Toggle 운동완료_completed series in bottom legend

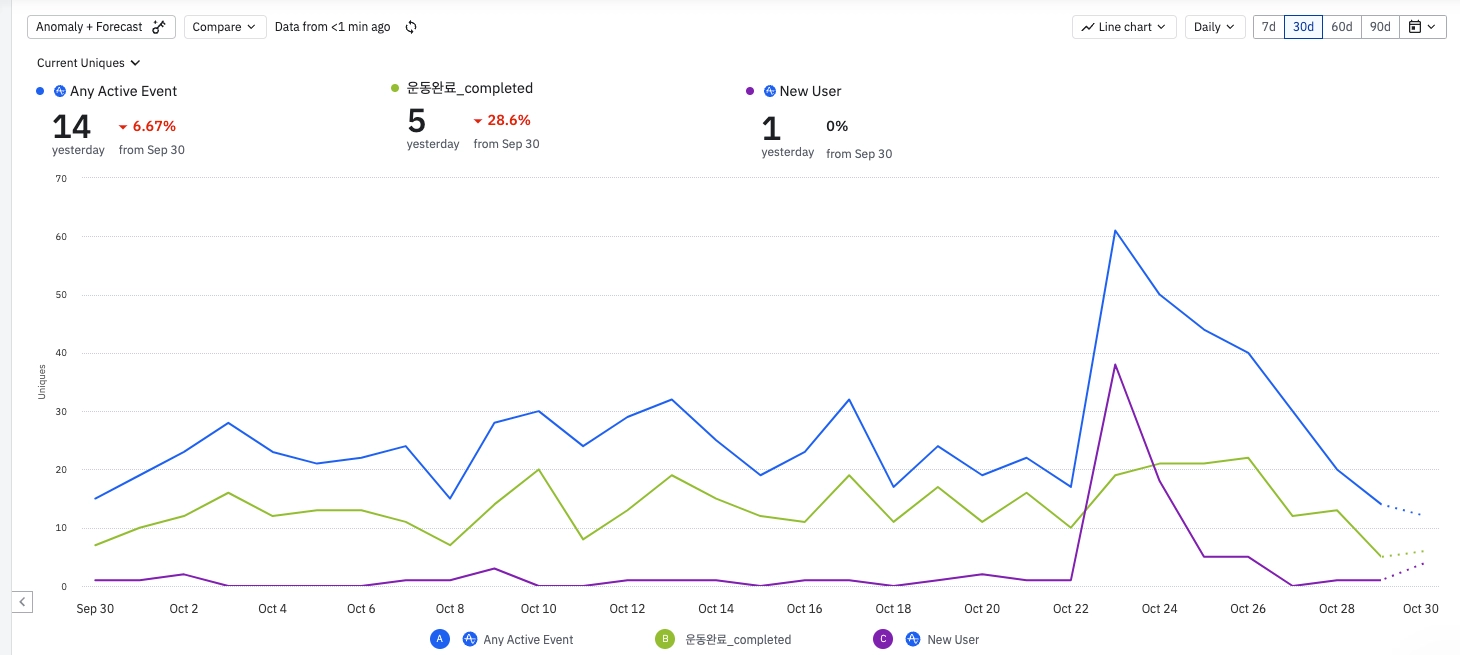coord(738,639)
